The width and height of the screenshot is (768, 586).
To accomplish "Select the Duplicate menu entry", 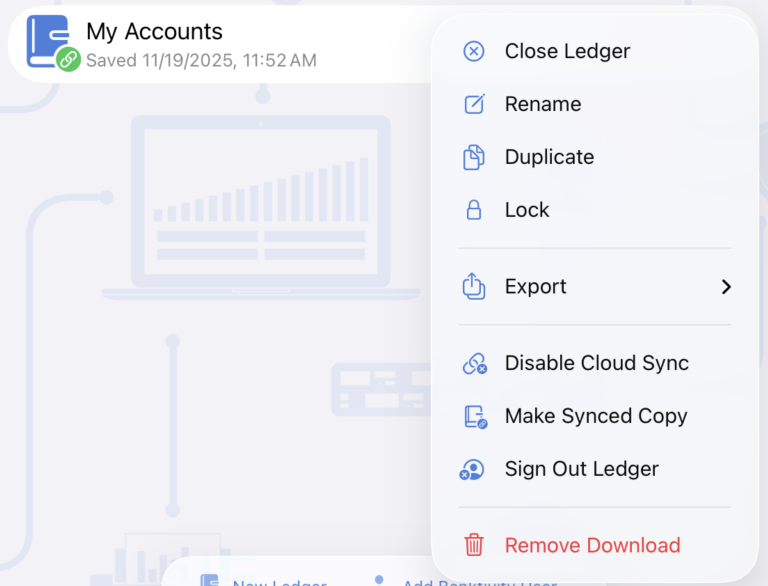I will click(549, 157).
